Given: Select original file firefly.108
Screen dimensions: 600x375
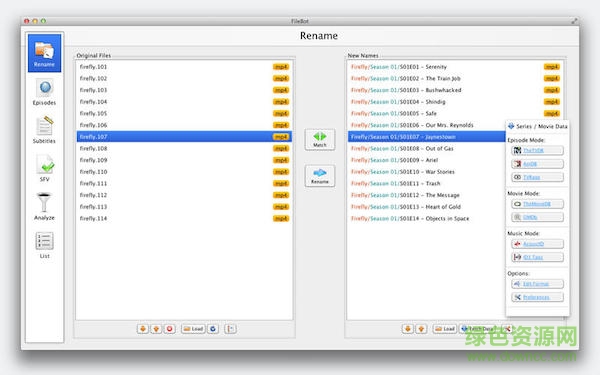Looking at the screenshot, I should pyautogui.click(x=184, y=148).
